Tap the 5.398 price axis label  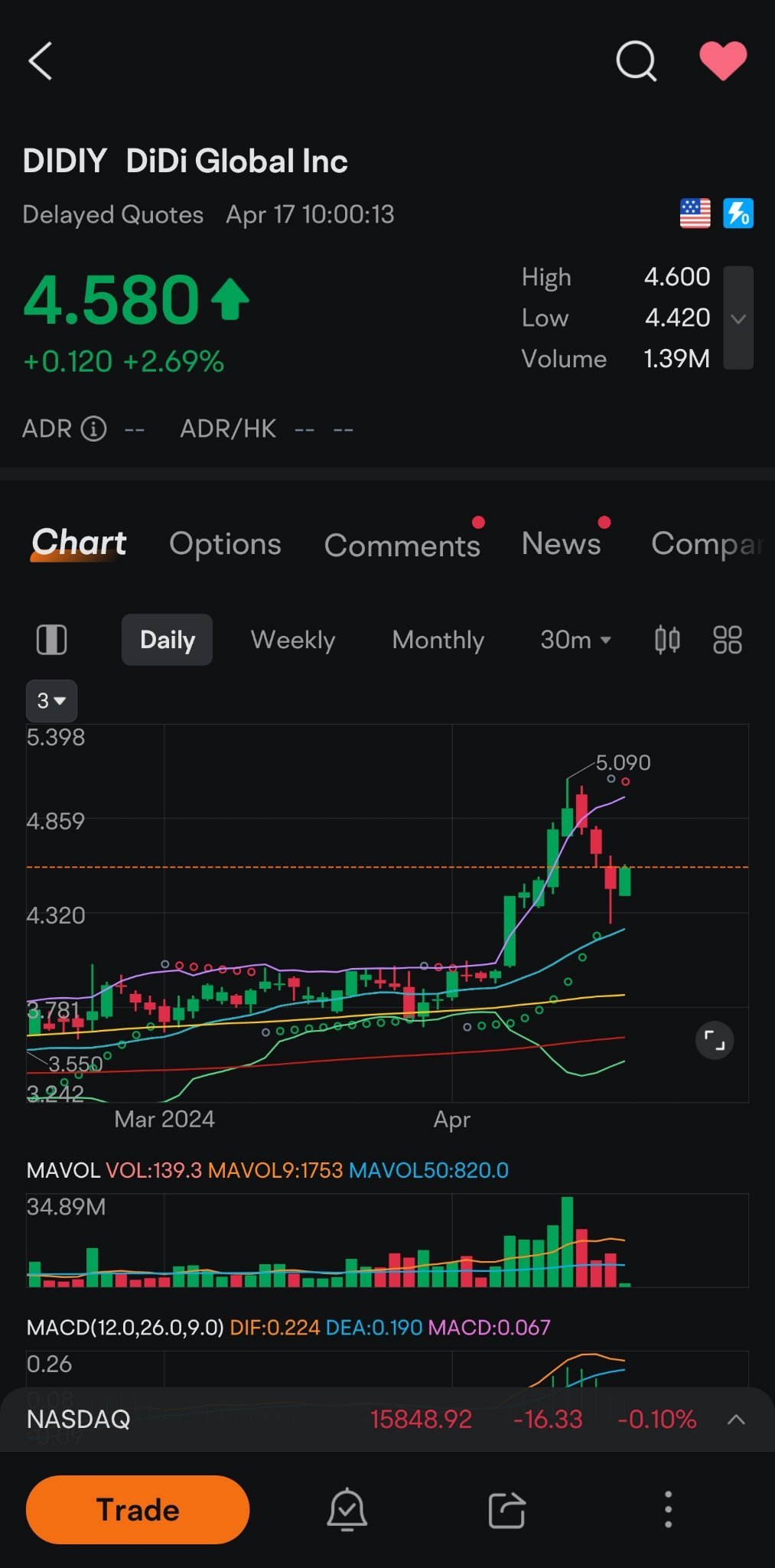tap(56, 738)
